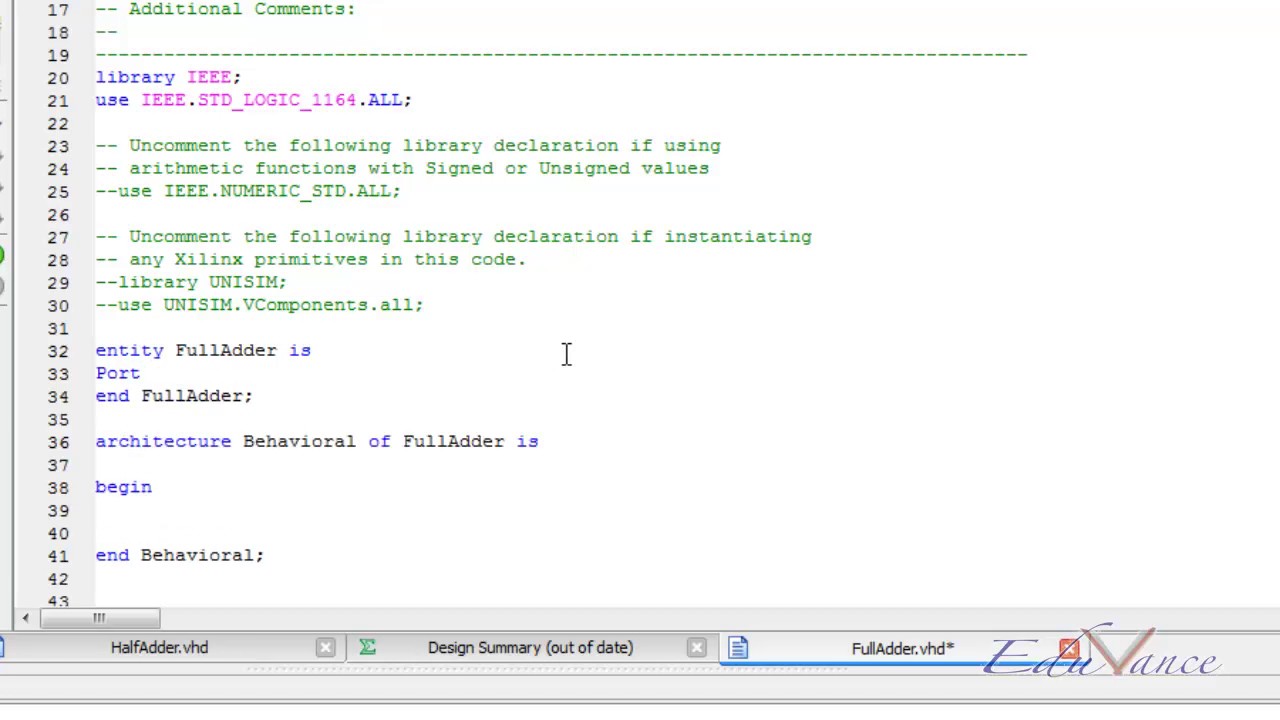Close the Design Summary tab

pos(697,648)
